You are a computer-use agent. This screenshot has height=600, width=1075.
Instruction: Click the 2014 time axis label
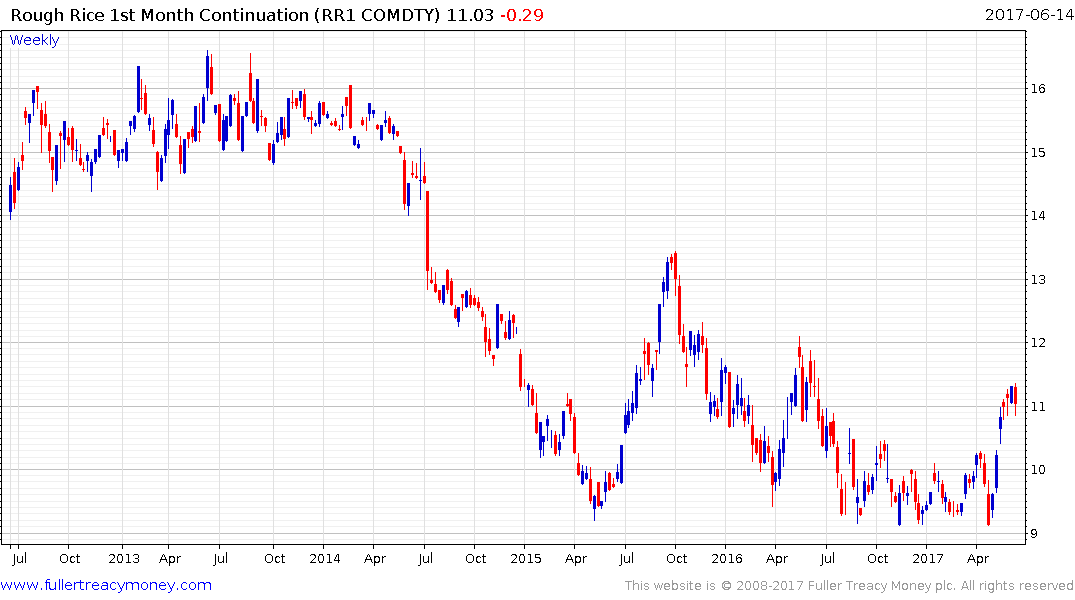pyautogui.click(x=324, y=558)
